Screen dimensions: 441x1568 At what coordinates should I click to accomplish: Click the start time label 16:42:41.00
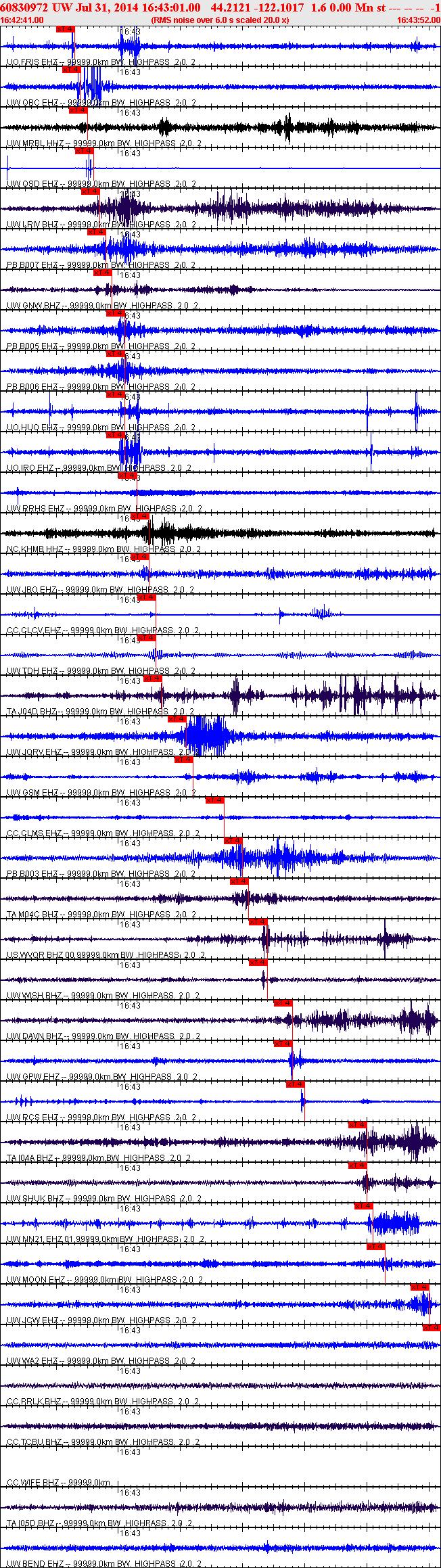pyautogui.click(x=22, y=20)
